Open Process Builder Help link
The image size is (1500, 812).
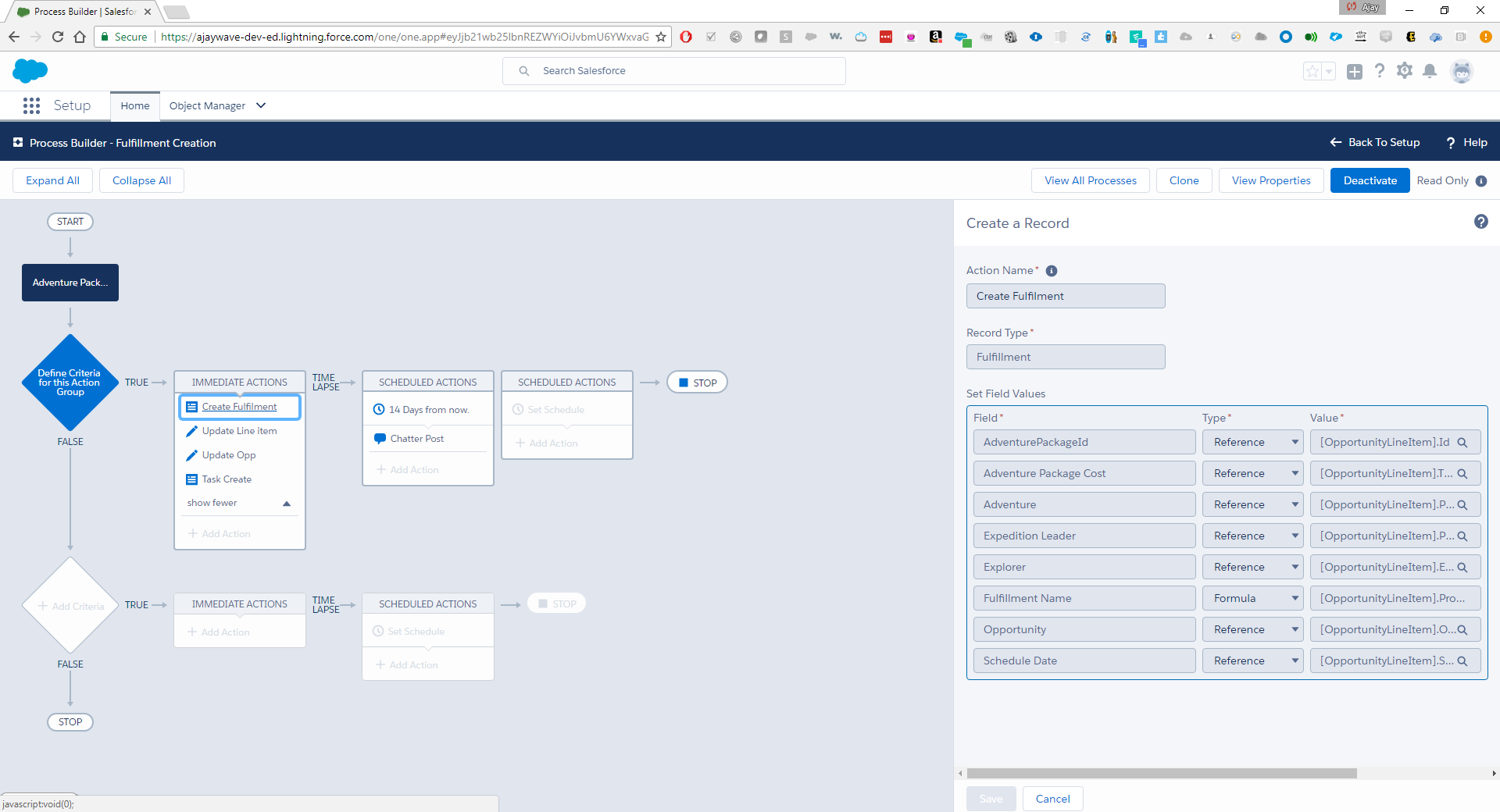[1466, 142]
